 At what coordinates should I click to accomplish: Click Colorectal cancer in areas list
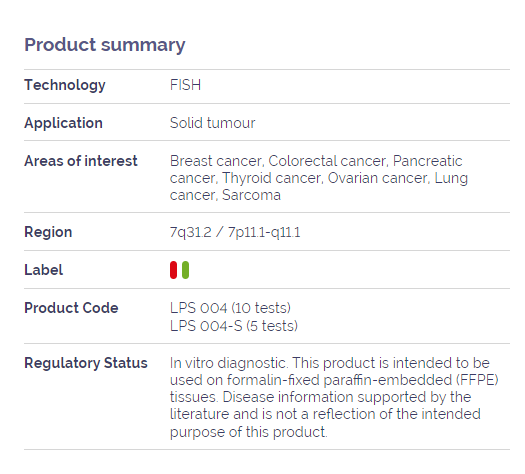click(x=328, y=161)
